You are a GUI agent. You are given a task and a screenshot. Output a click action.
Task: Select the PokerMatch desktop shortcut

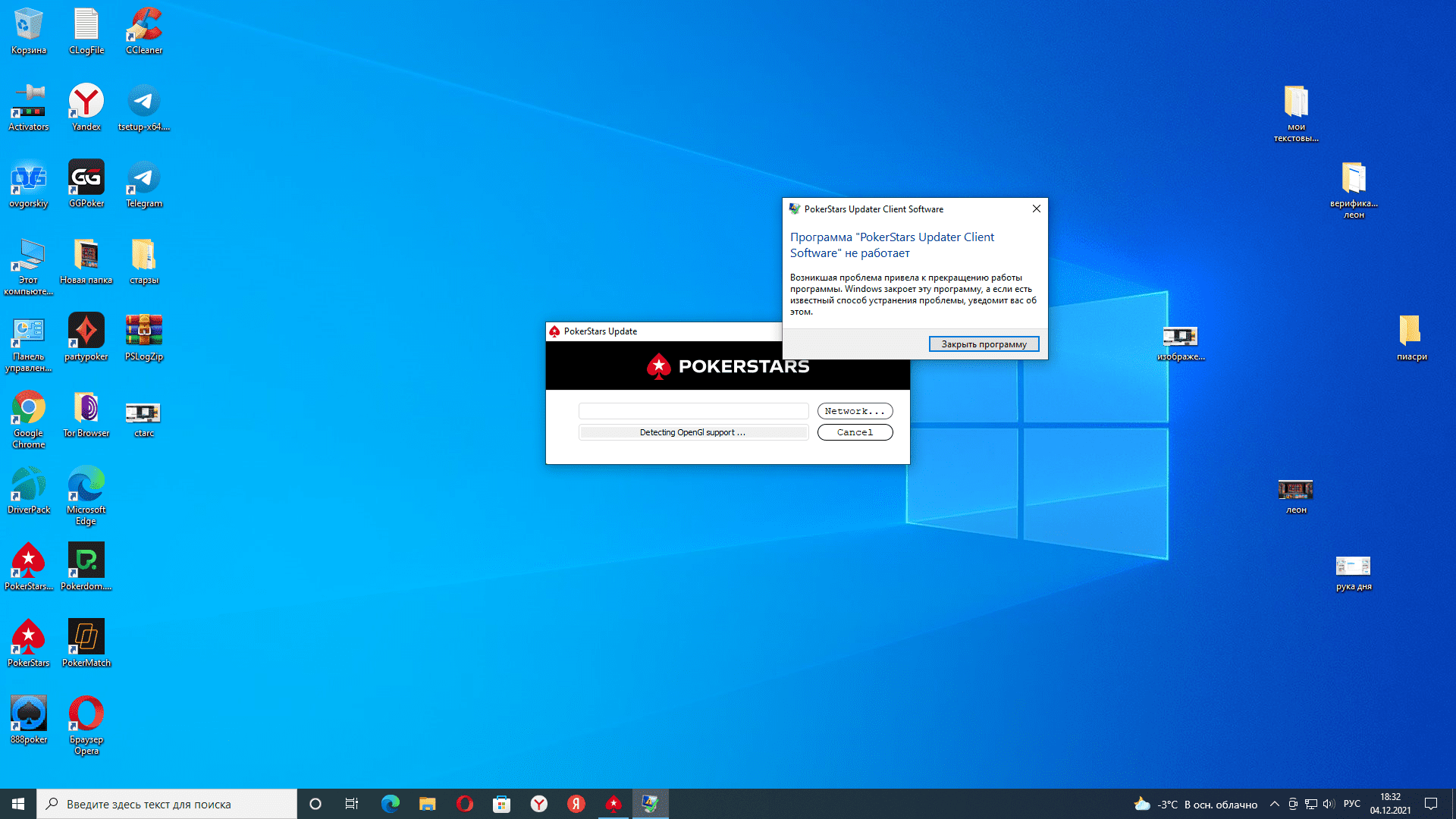pos(86,645)
